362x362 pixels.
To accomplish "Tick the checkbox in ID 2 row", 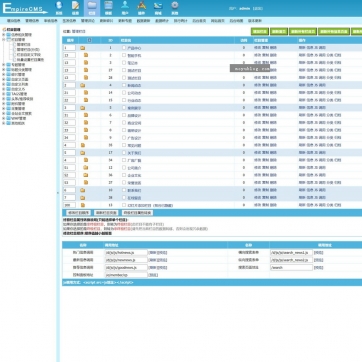I will point(124,55).
